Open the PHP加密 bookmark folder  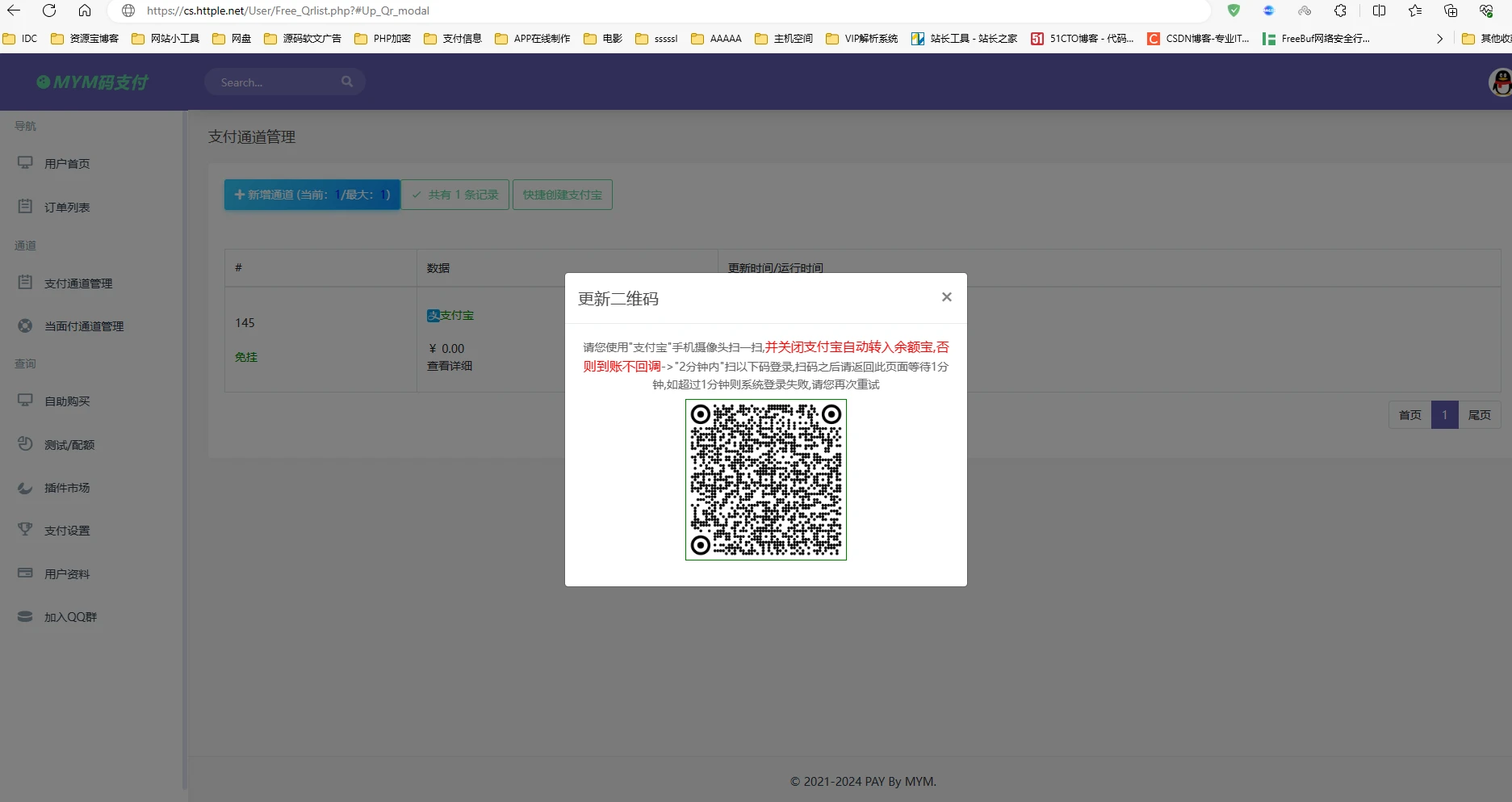pos(383,39)
